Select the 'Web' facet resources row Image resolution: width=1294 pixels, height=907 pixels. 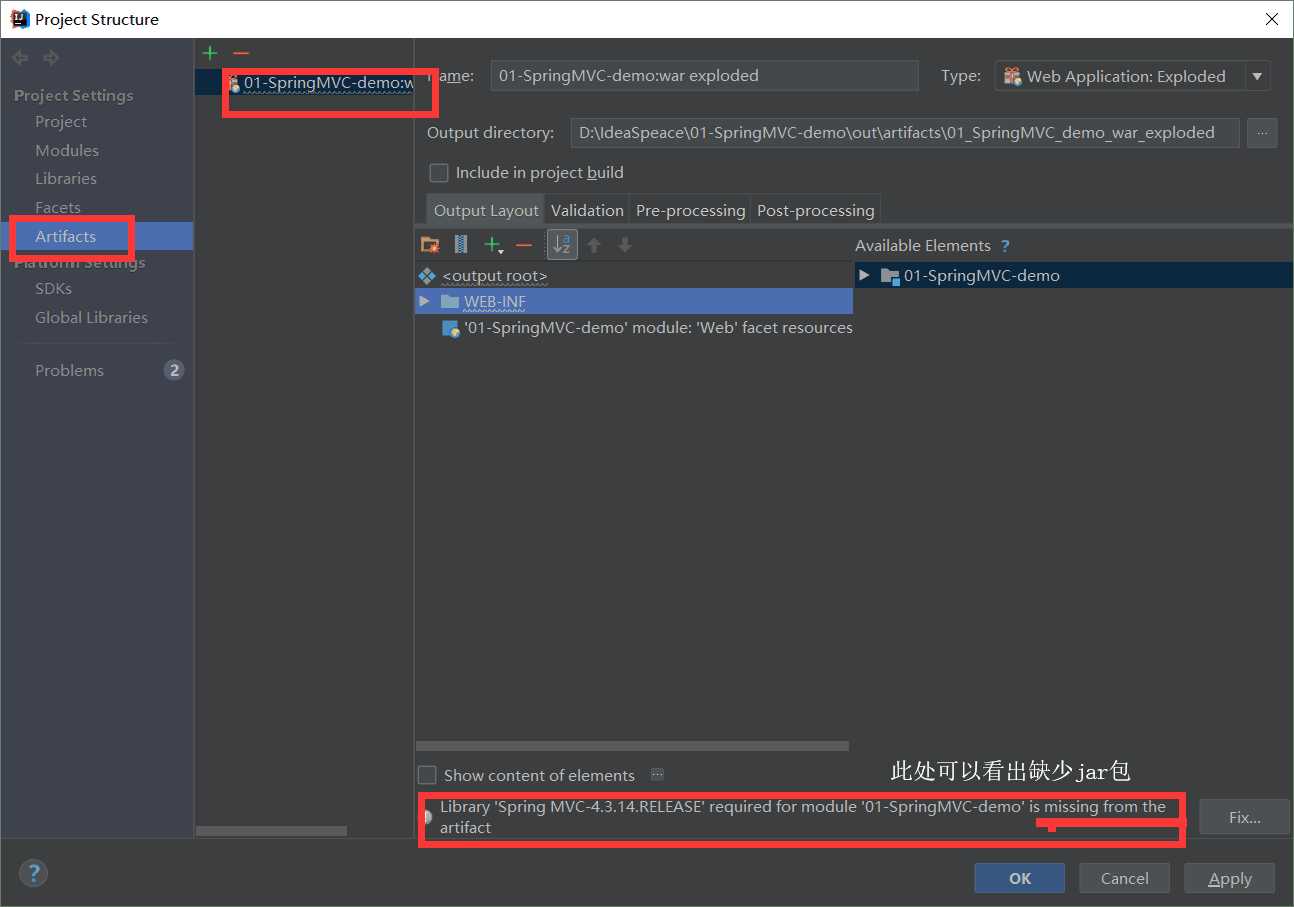[634, 327]
